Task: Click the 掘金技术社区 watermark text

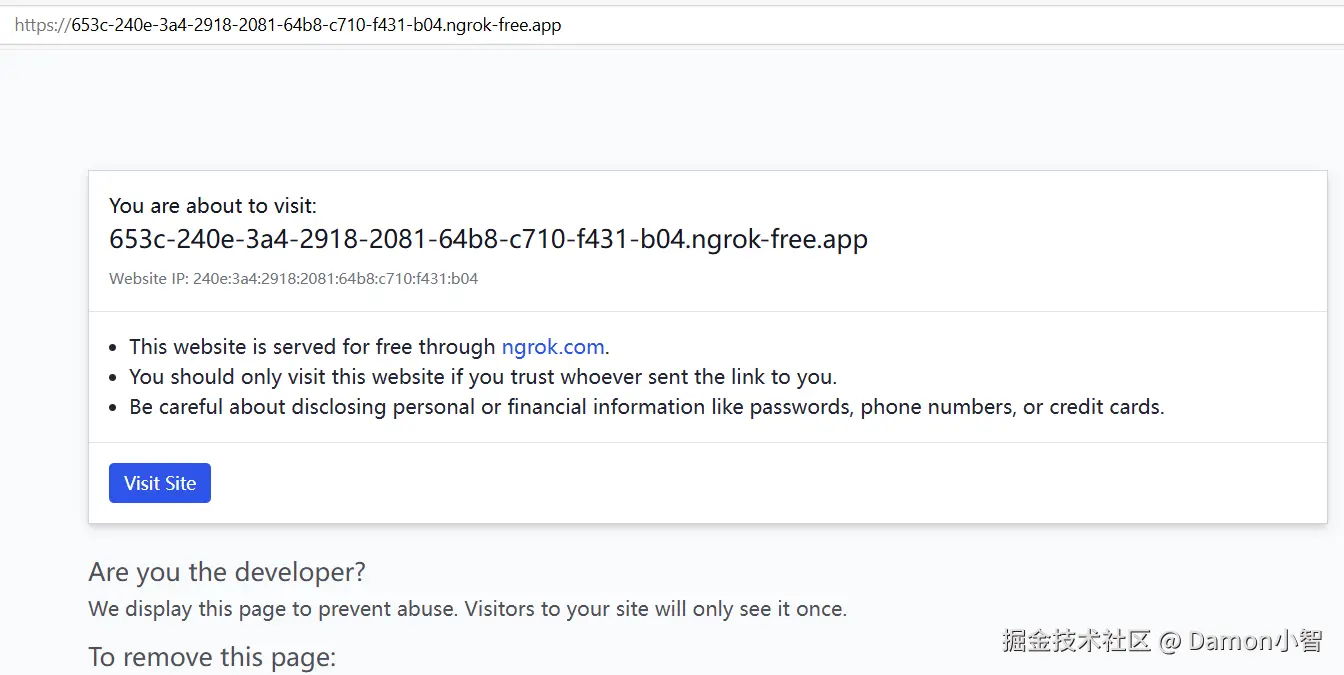Action: tap(1076, 641)
